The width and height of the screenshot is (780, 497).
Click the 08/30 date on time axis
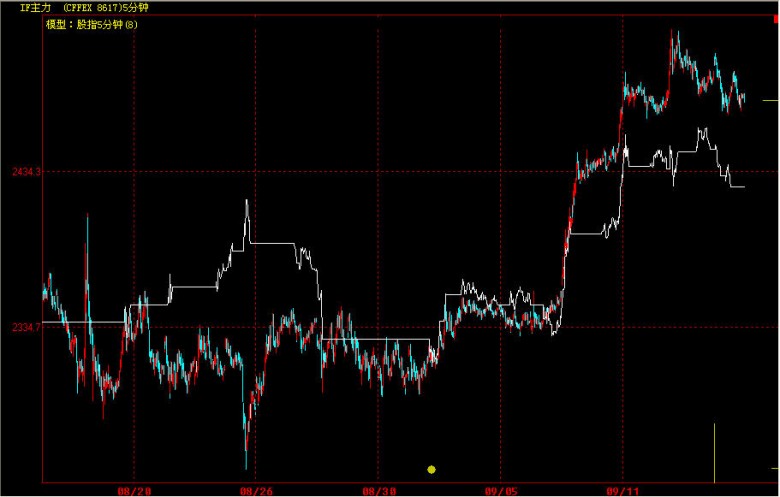(378, 491)
